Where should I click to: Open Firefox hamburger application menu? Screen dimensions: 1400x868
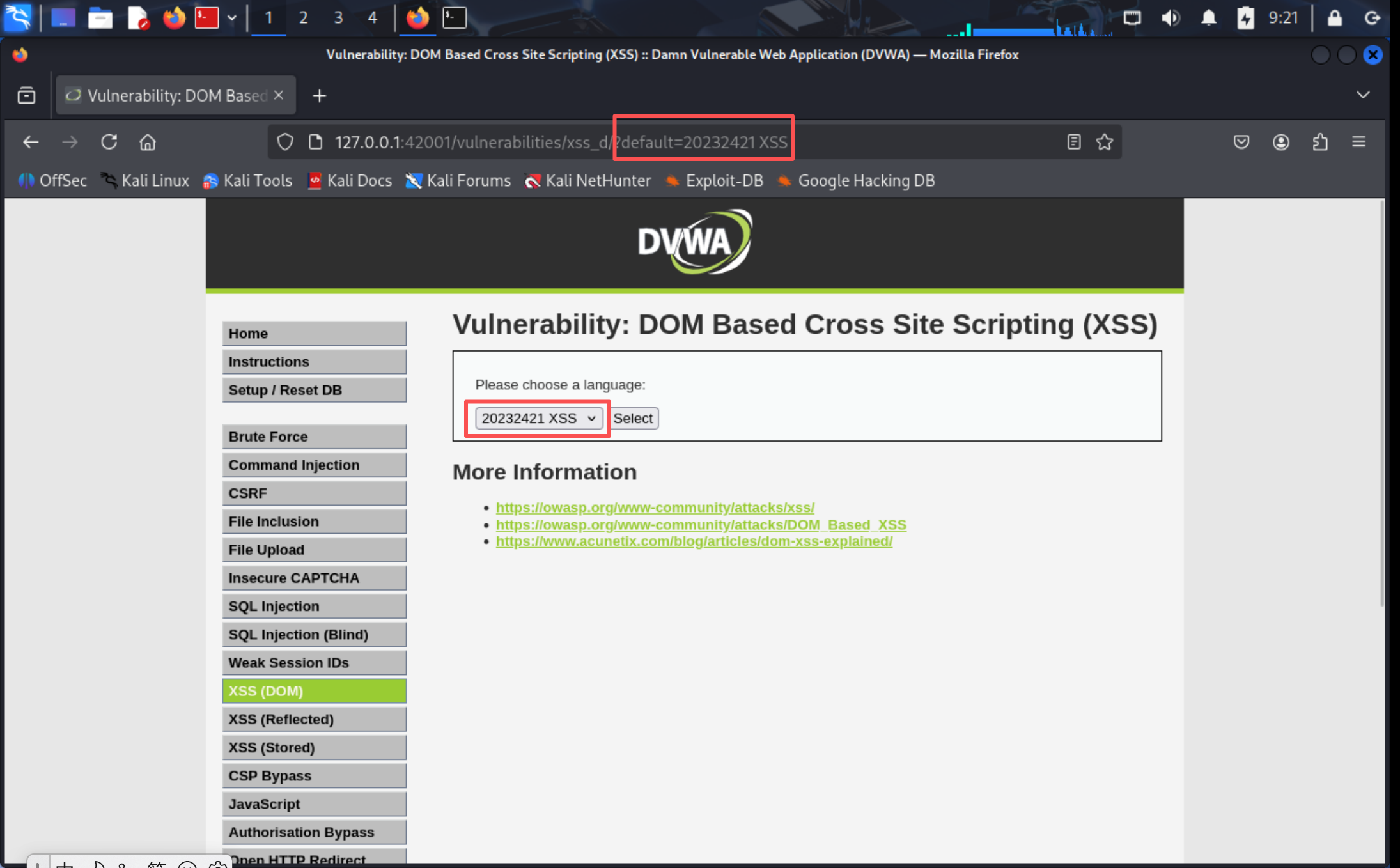click(x=1359, y=142)
